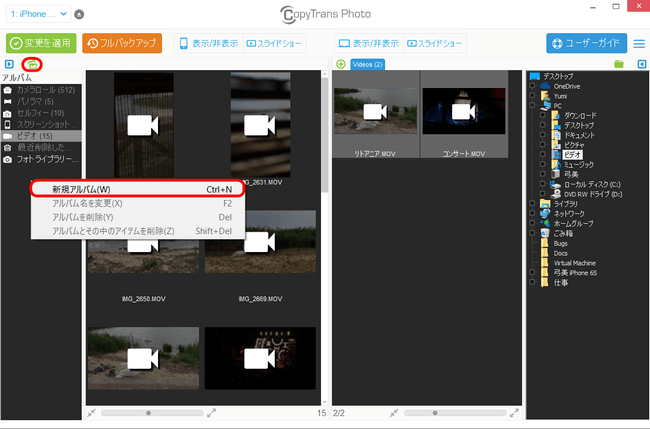Select the セルフィー (10) album
This screenshot has width=650, height=429.
[x=41, y=113]
